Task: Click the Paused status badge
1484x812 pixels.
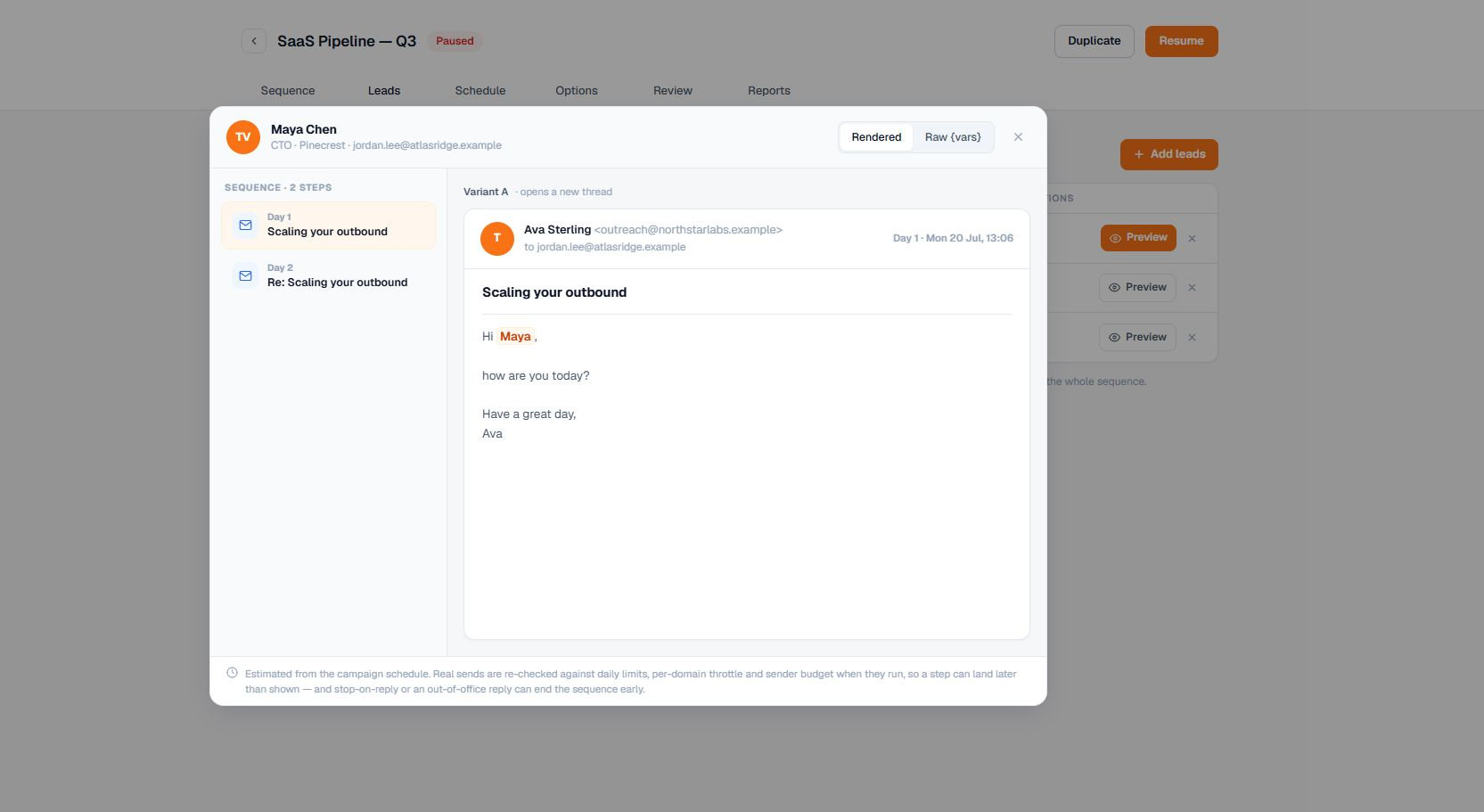Action: click(455, 41)
